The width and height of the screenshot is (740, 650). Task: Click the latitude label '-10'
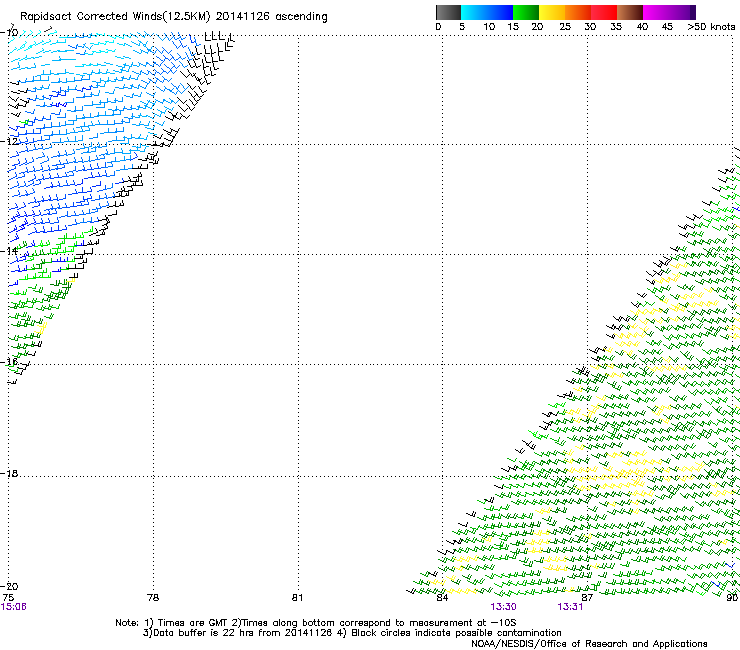pyautogui.click(x=9, y=33)
